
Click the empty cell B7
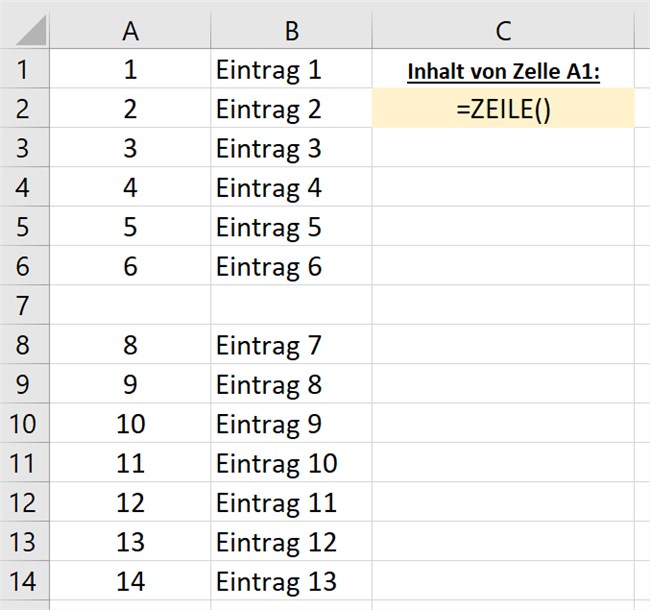click(291, 305)
